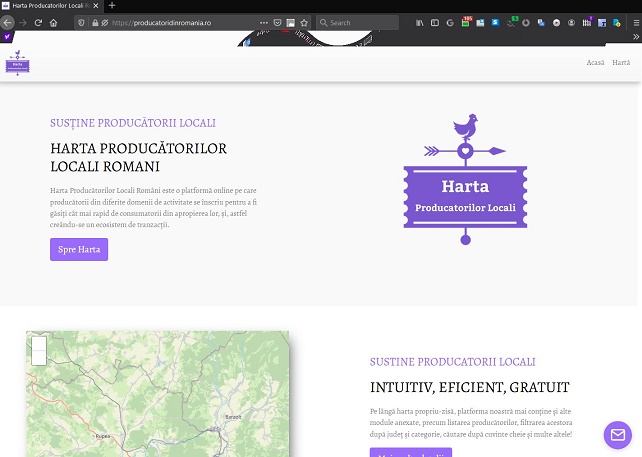
Task: Click the Harta site logo in header
Action: [x=18, y=65]
